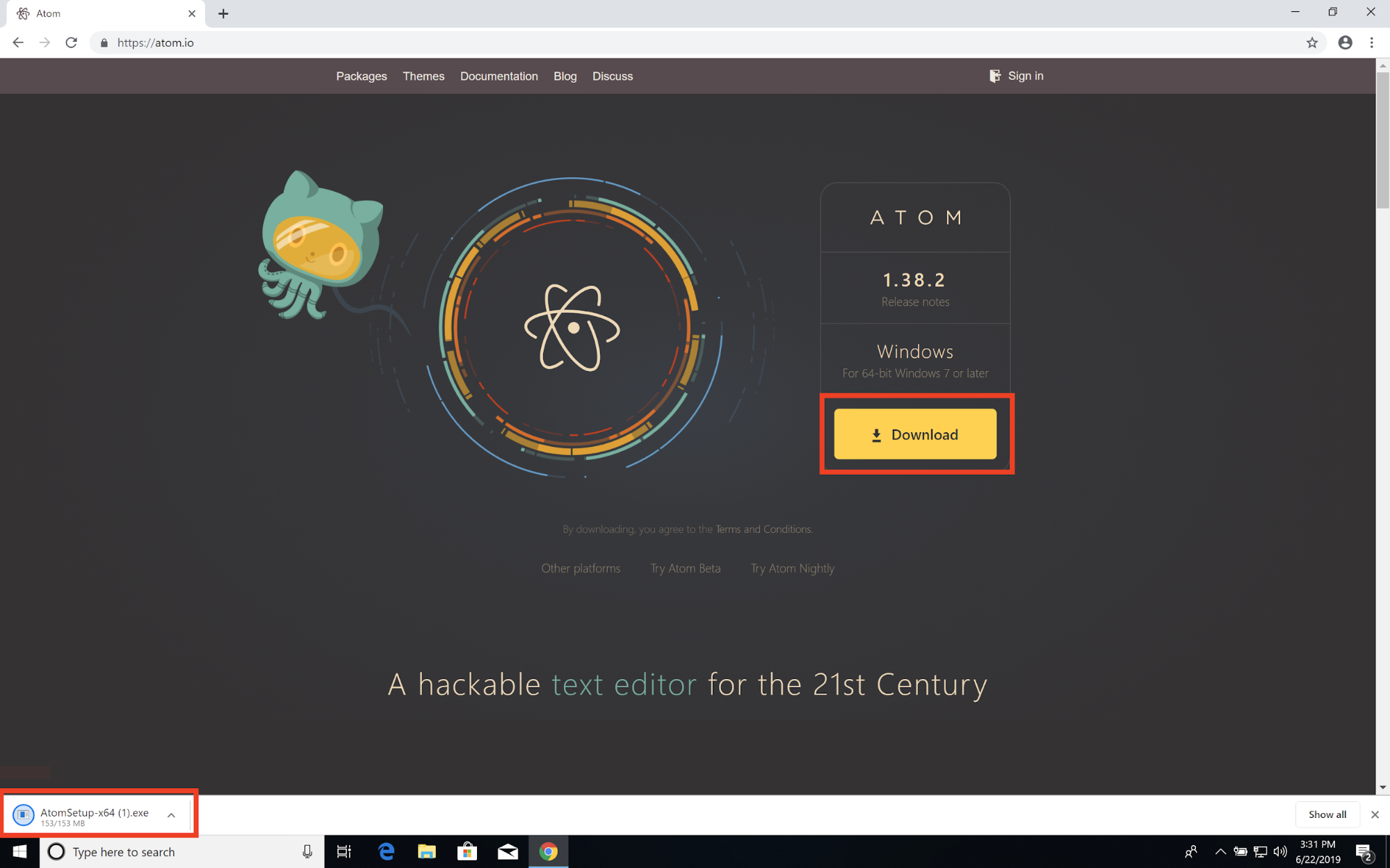
Task: Toggle the notification center open
Action: pos(1364,851)
